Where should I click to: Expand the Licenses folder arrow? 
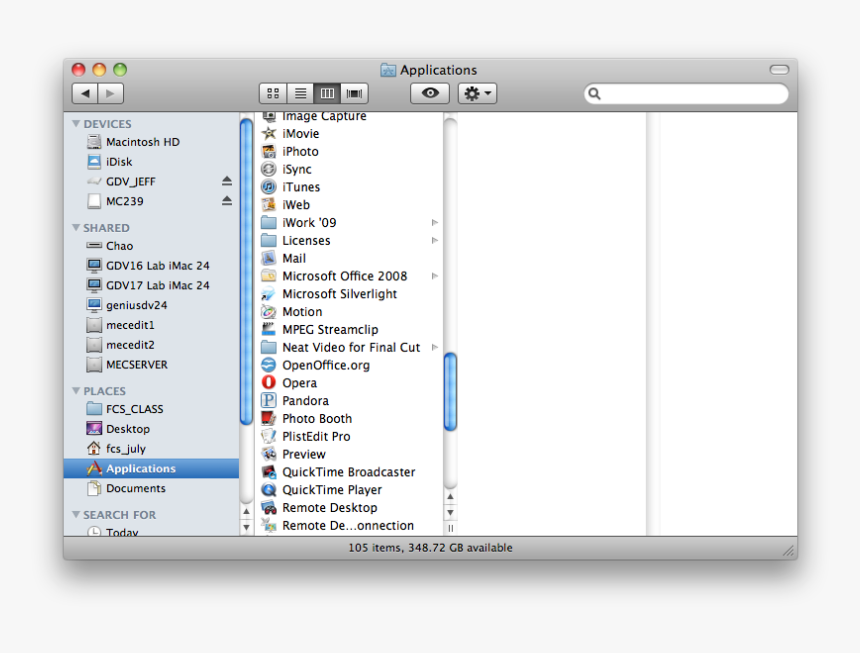(x=434, y=241)
